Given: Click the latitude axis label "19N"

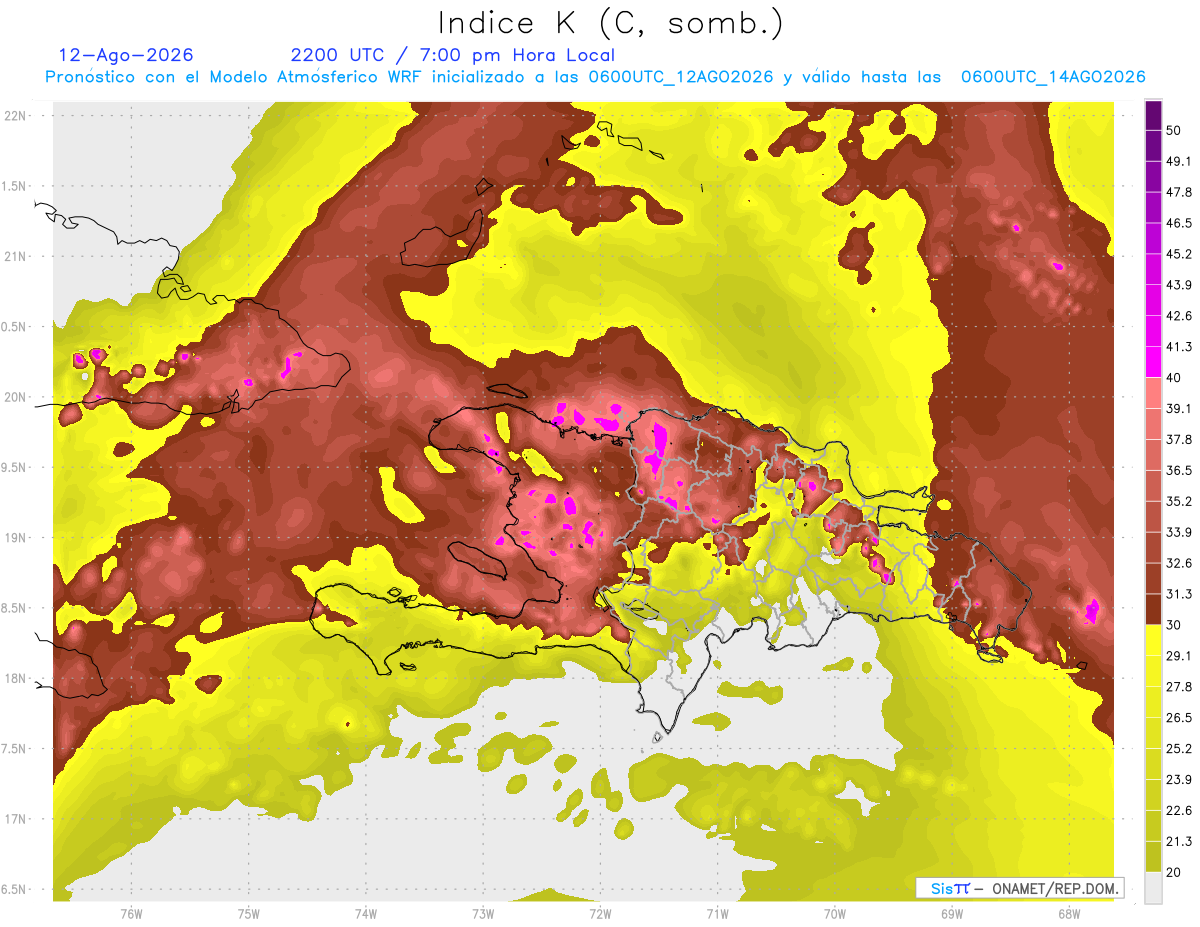Looking at the screenshot, I should (15, 538).
